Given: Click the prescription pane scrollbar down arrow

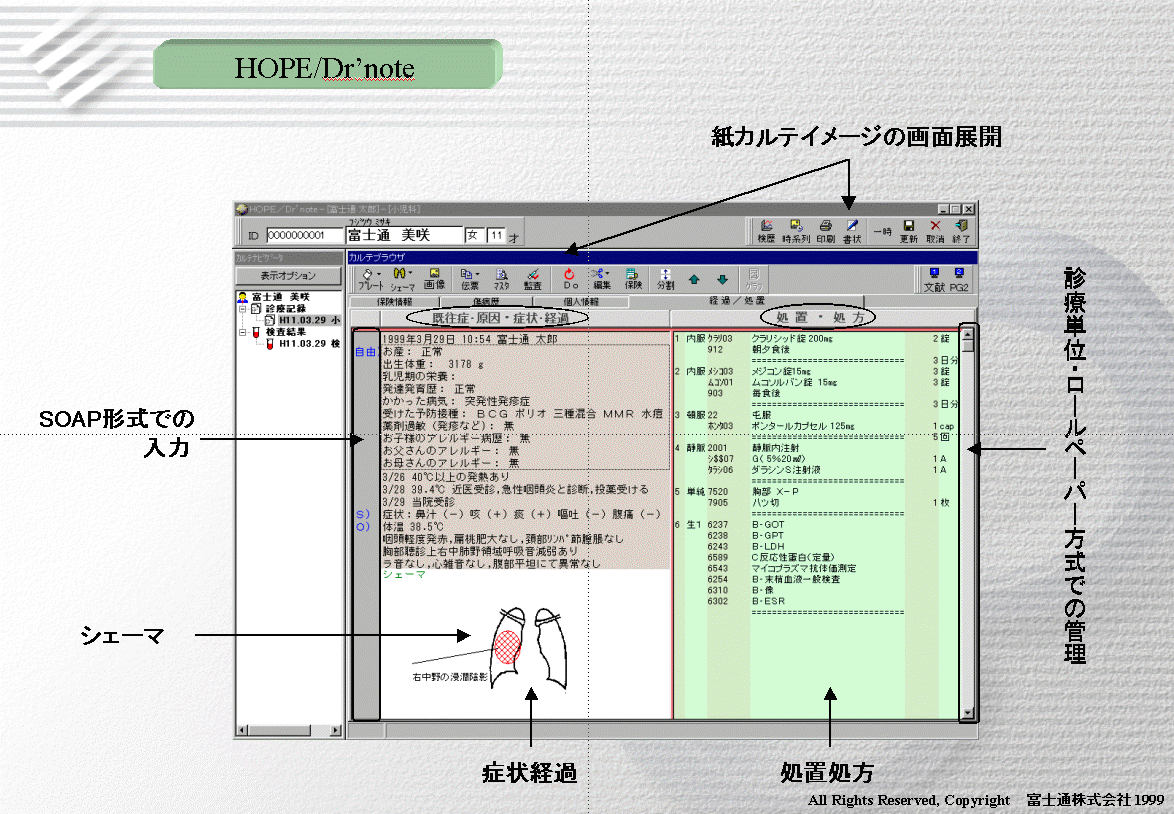Looking at the screenshot, I should click(x=967, y=714).
